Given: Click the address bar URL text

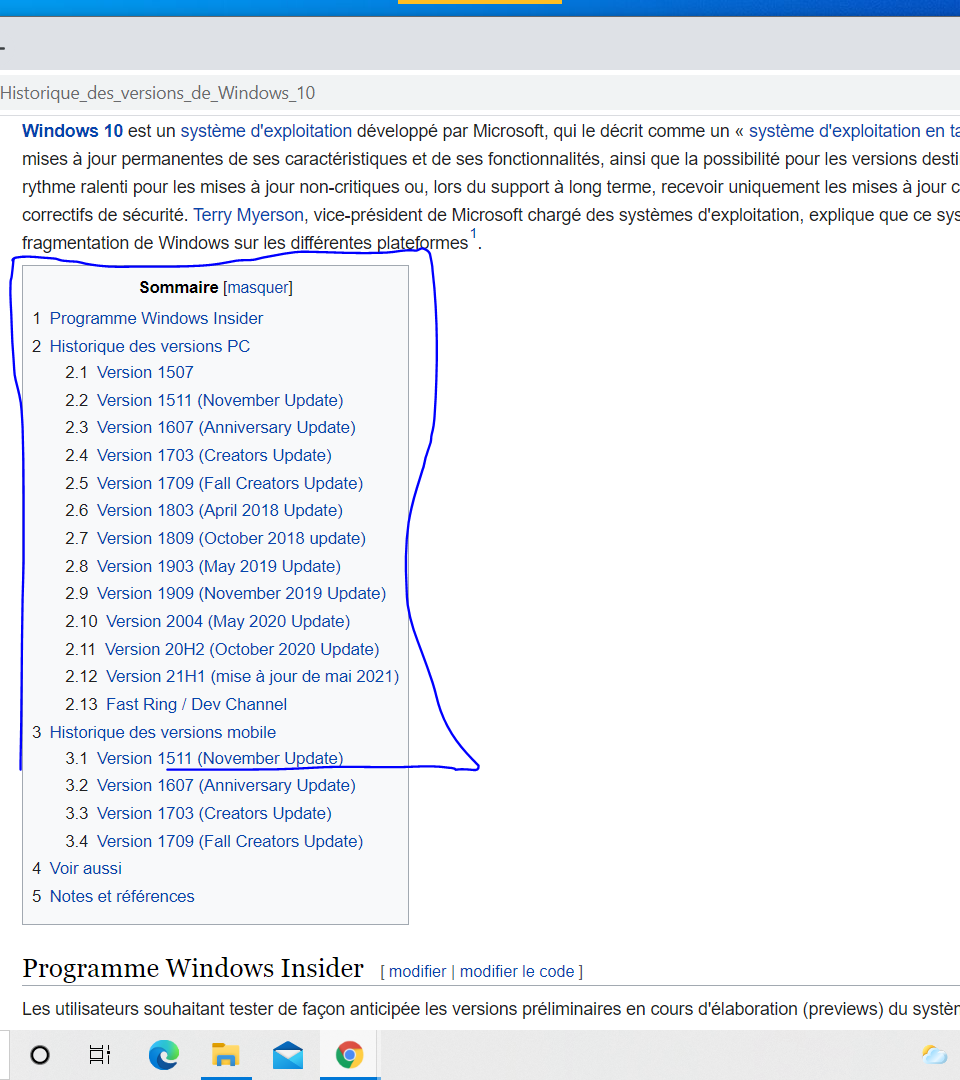Looking at the screenshot, I should pos(158,92).
